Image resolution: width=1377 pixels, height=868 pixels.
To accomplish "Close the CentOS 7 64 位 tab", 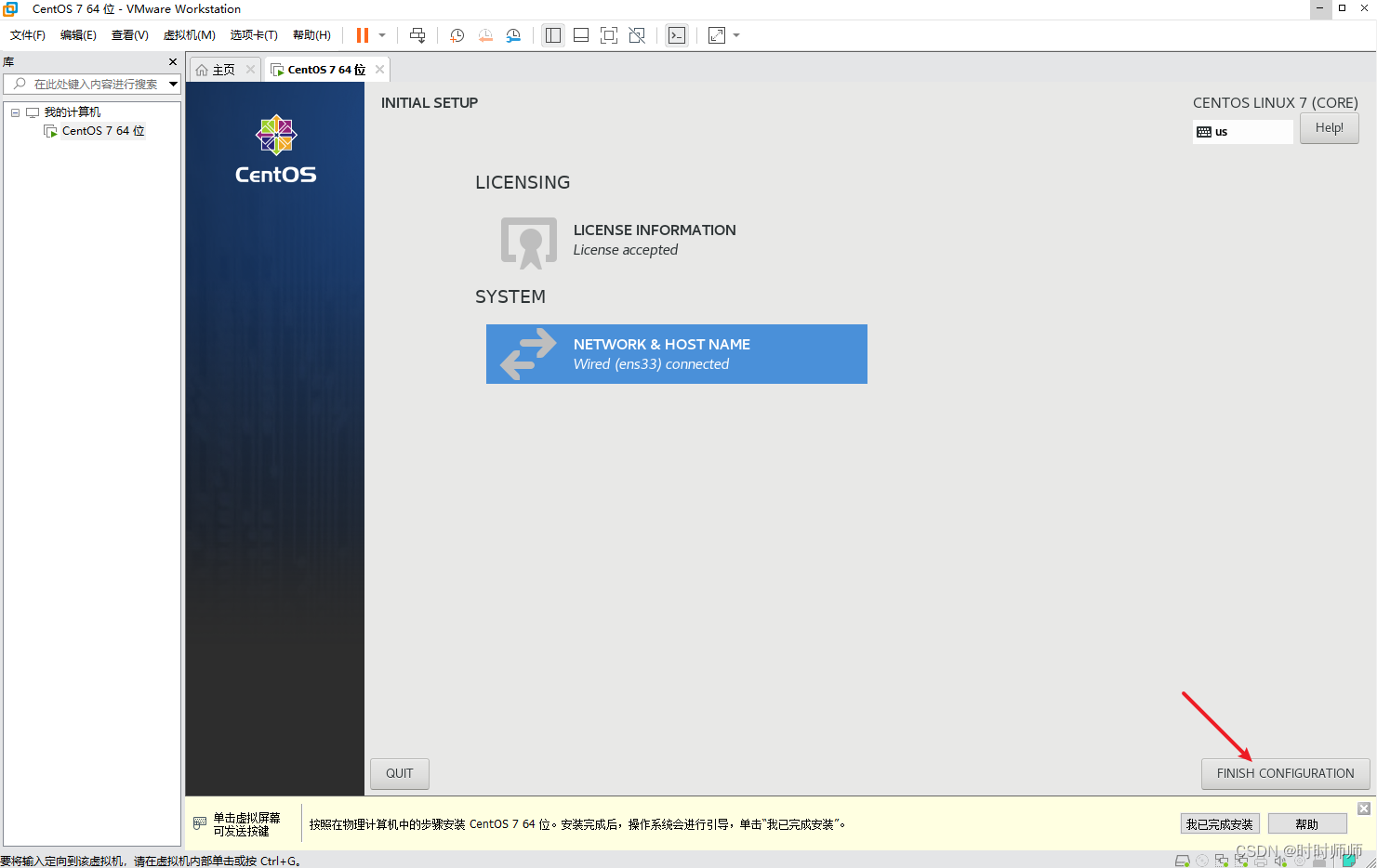I will click(x=379, y=70).
